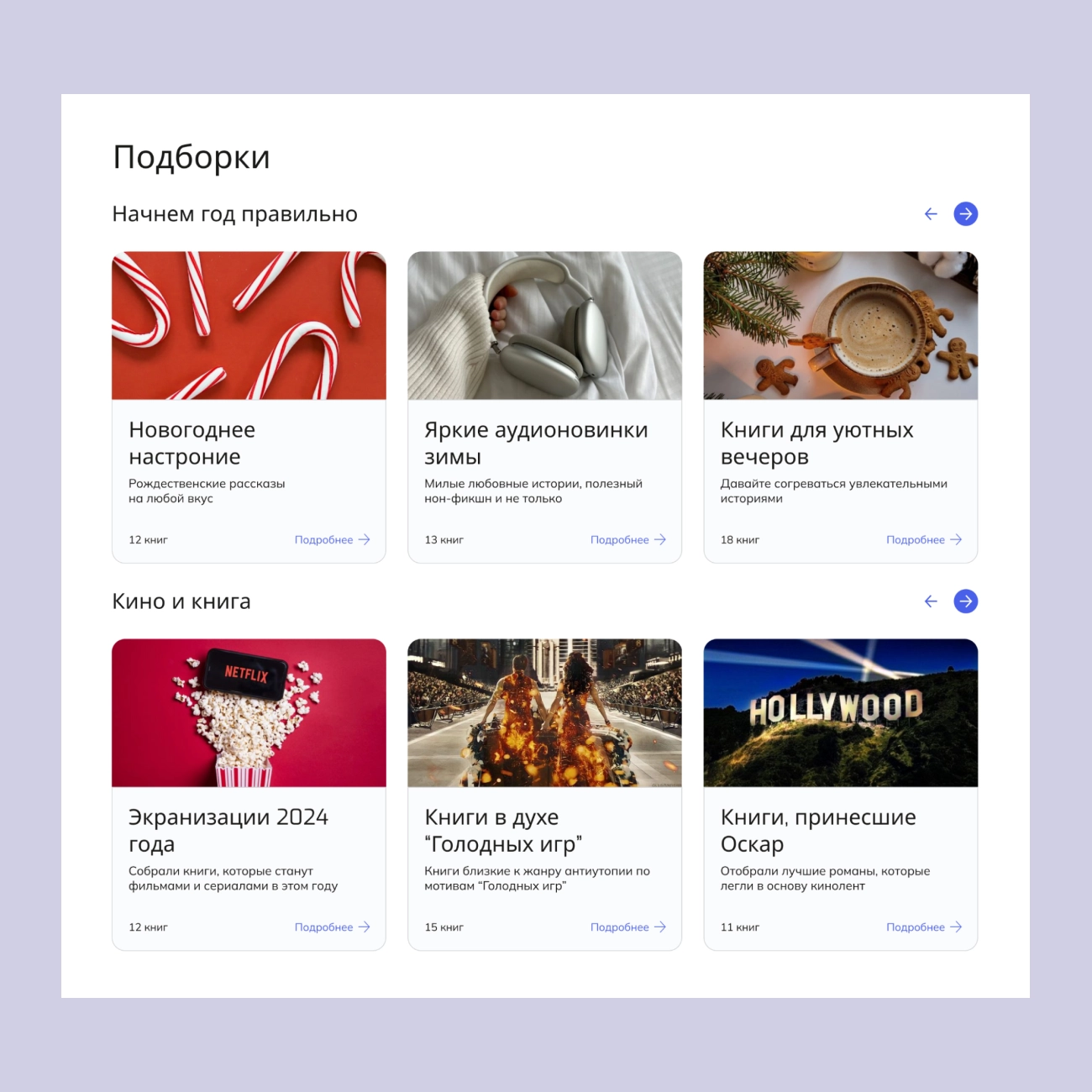This screenshot has width=1092, height=1092.
Task: Click the "Новогоднее настроение" card title
Action: [192, 444]
